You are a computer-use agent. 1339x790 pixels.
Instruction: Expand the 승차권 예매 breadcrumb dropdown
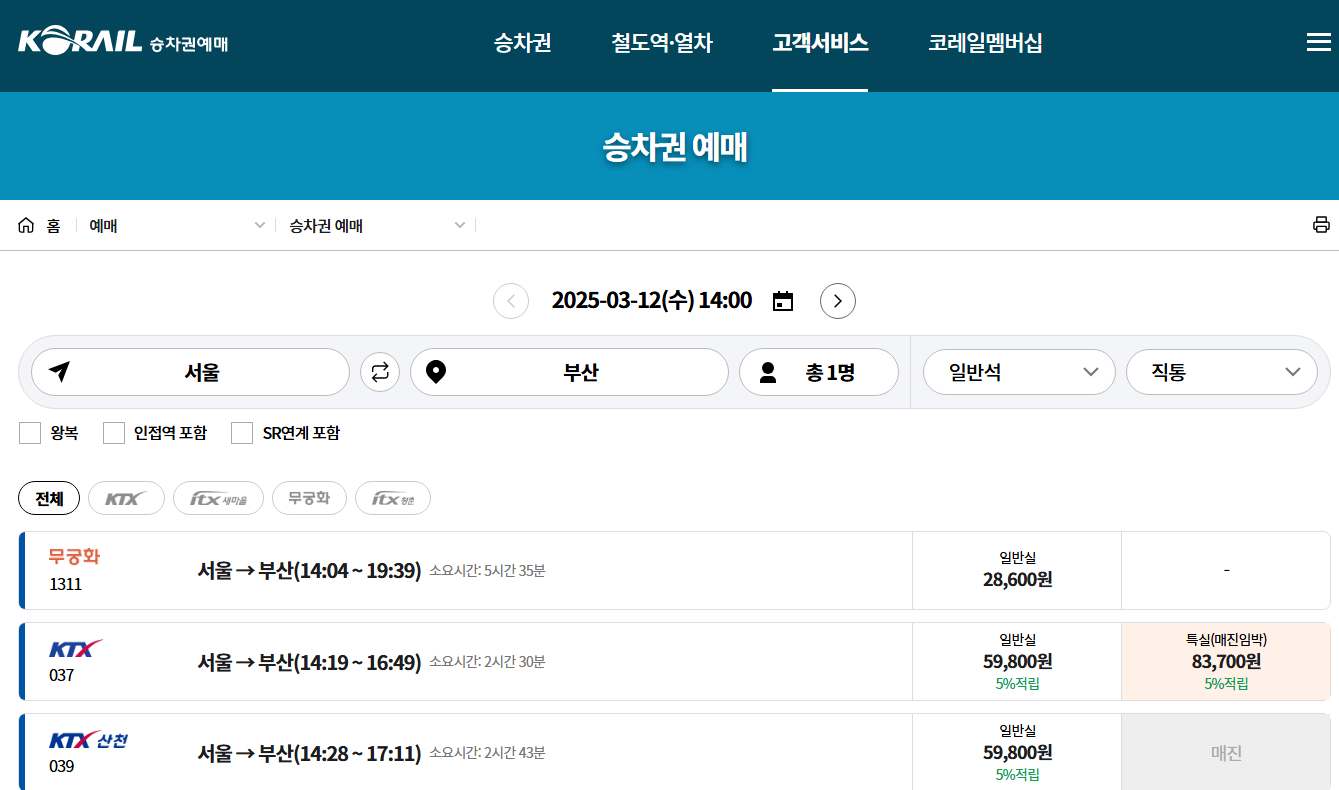(378, 225)
